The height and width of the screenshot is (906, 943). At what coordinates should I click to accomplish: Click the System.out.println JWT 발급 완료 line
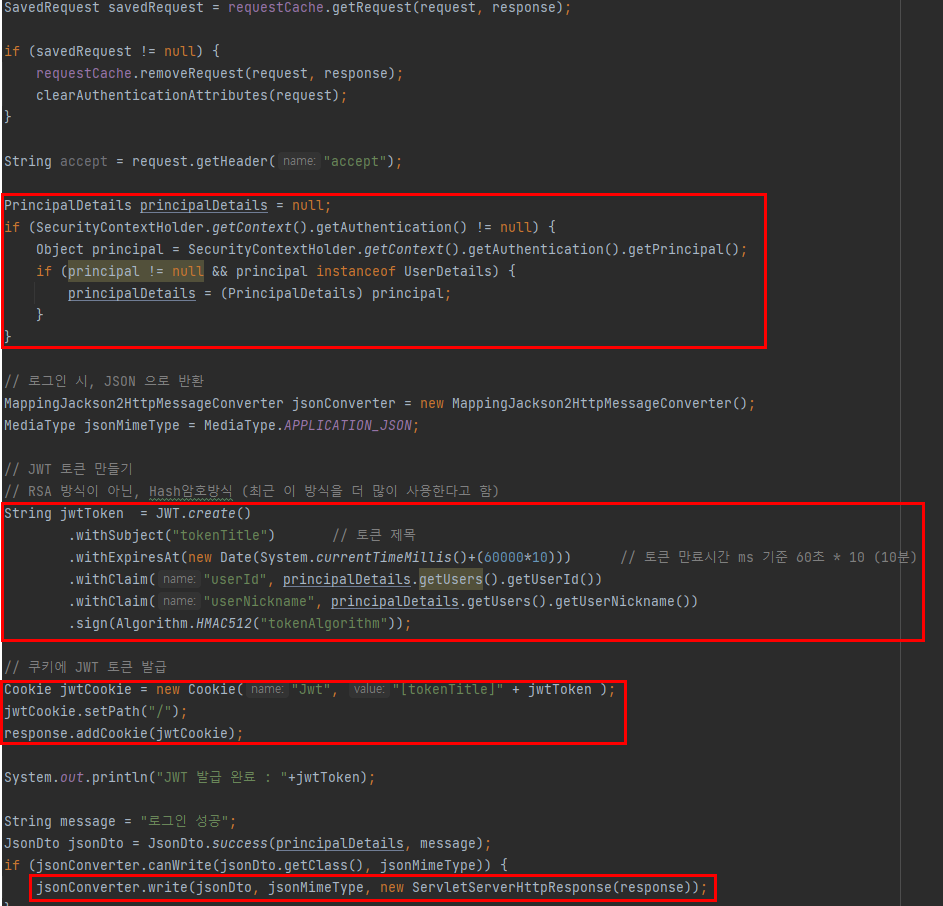click(189, 777)
